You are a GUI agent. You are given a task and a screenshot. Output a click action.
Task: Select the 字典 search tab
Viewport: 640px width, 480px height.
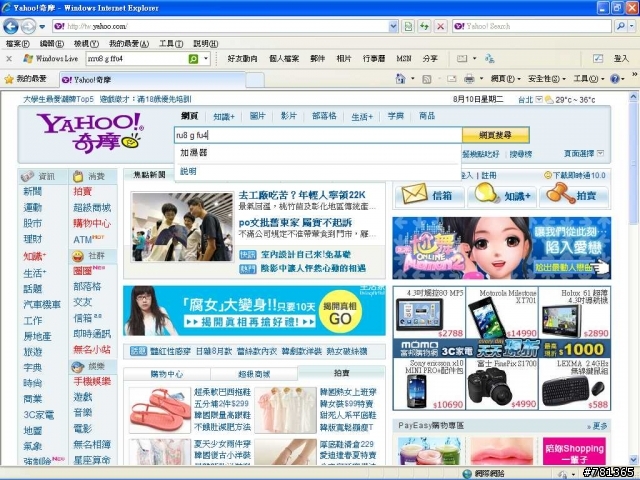coord(395,116)
